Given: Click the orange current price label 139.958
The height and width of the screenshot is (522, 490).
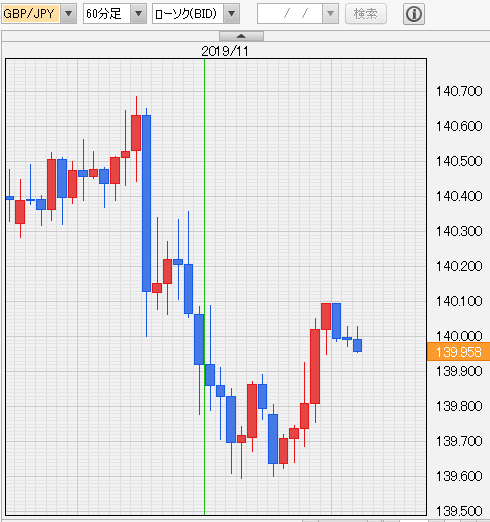Looking at the screenshot, I should [458, 352].
